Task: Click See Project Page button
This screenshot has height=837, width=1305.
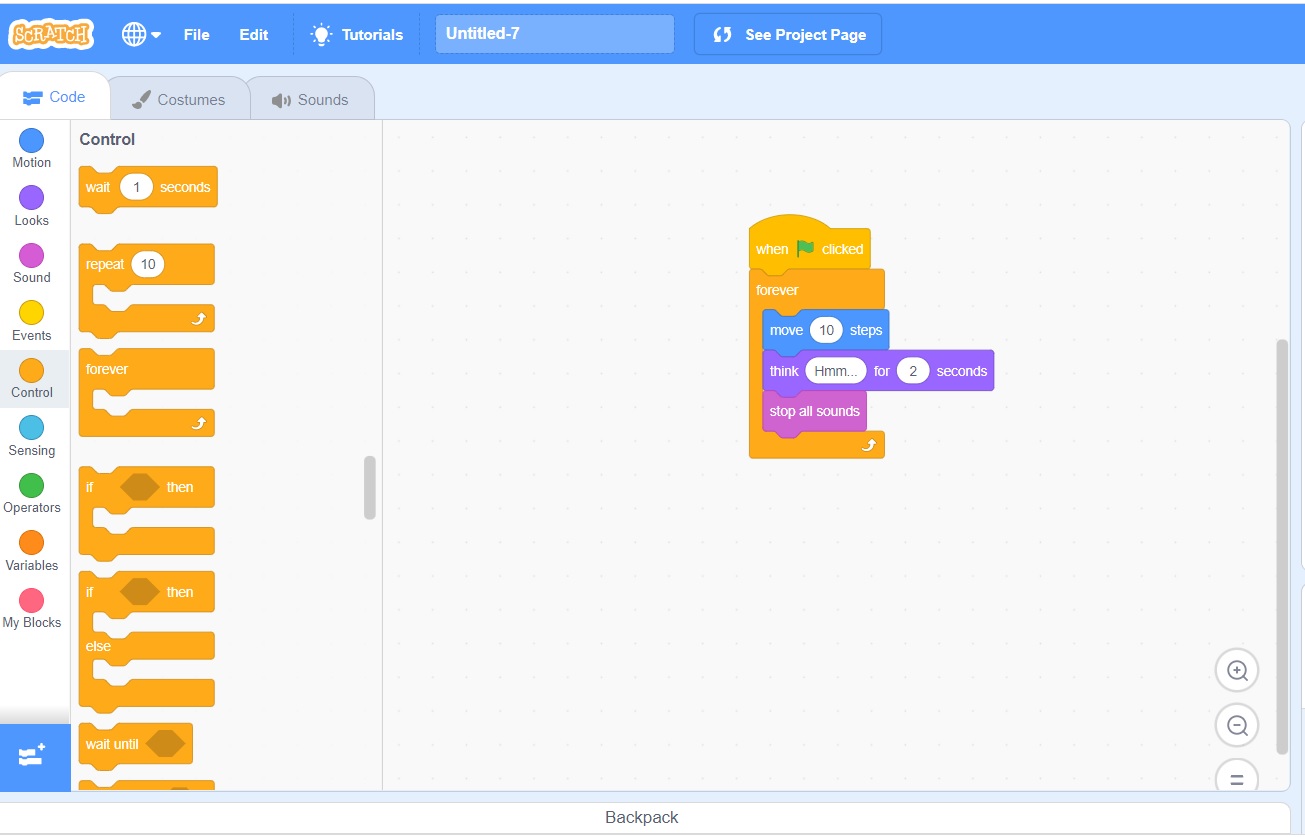Action: [x=788, y=34]
